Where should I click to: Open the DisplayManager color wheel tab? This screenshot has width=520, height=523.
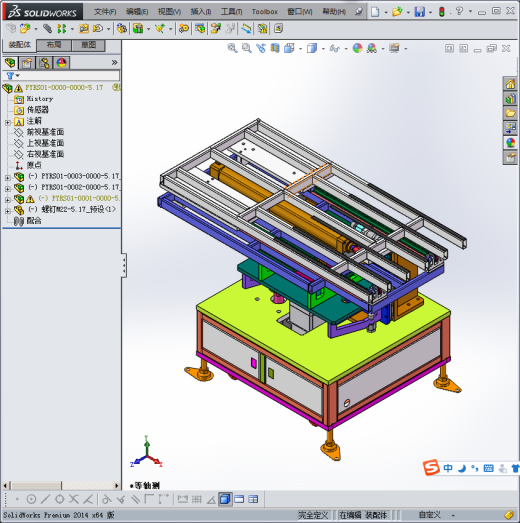coord(61,63)
